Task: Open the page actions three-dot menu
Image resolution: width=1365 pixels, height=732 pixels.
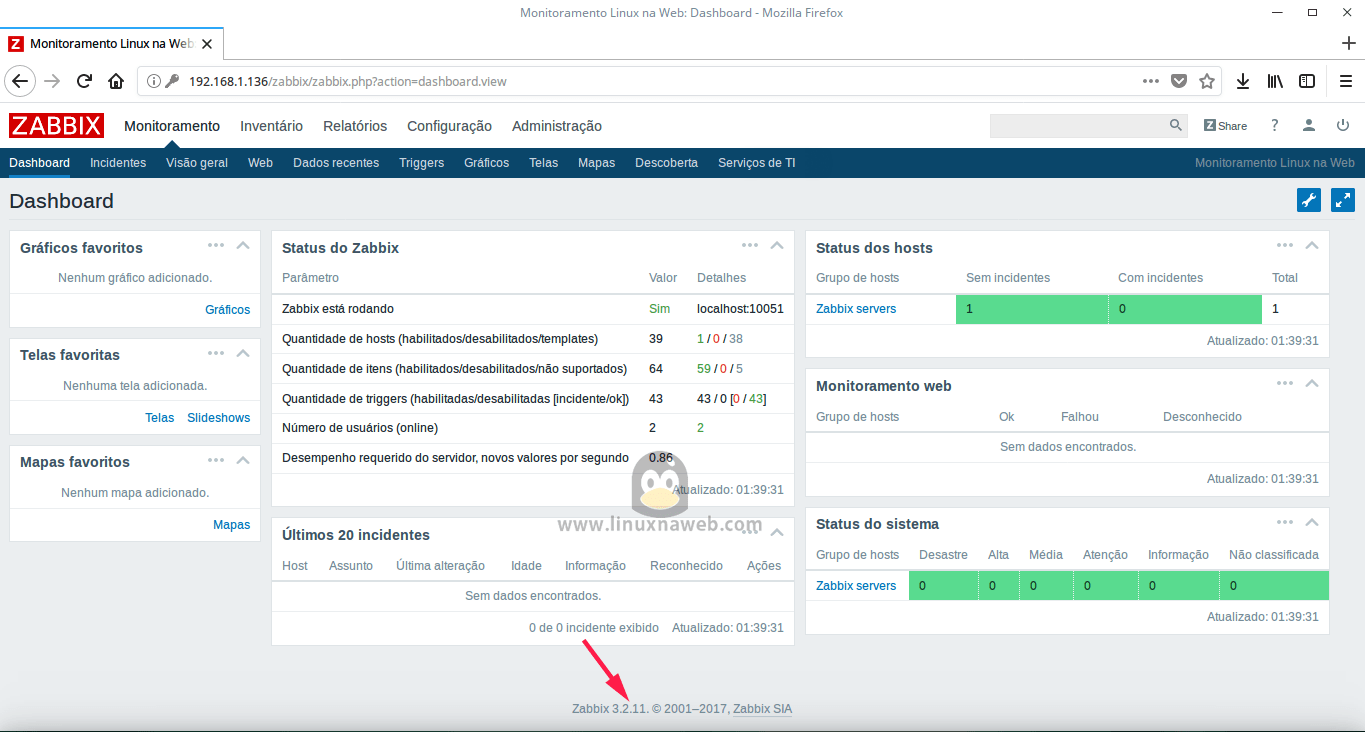Action: tap(1151, 81)
